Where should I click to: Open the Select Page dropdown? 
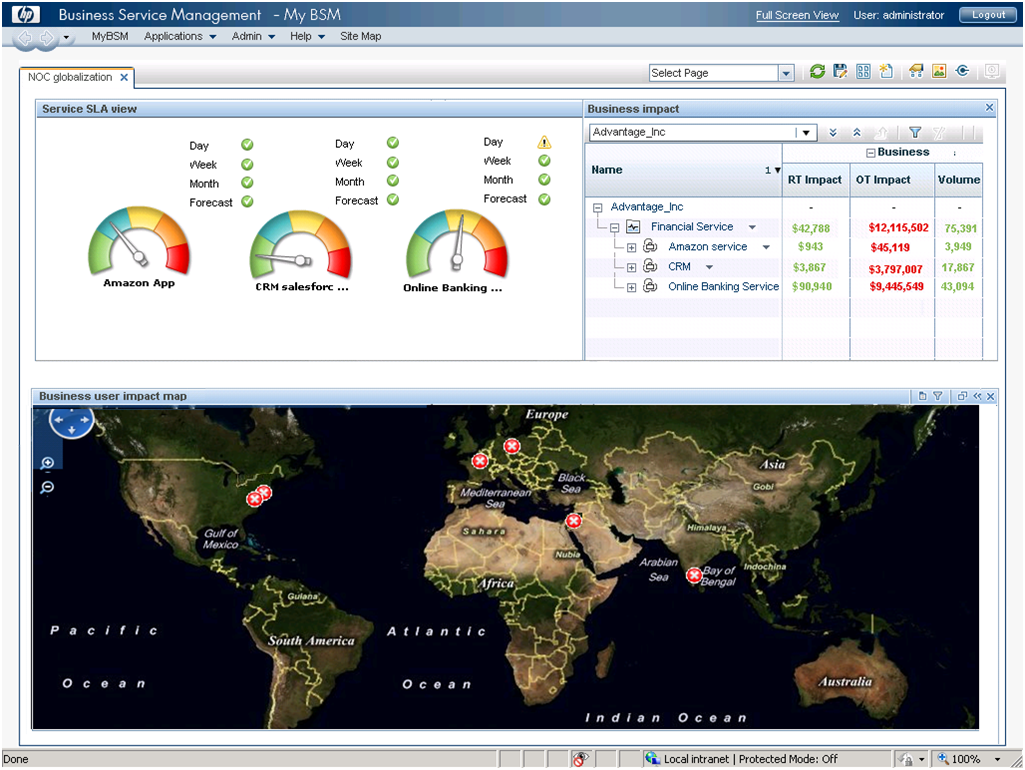[x=786, y=73]
